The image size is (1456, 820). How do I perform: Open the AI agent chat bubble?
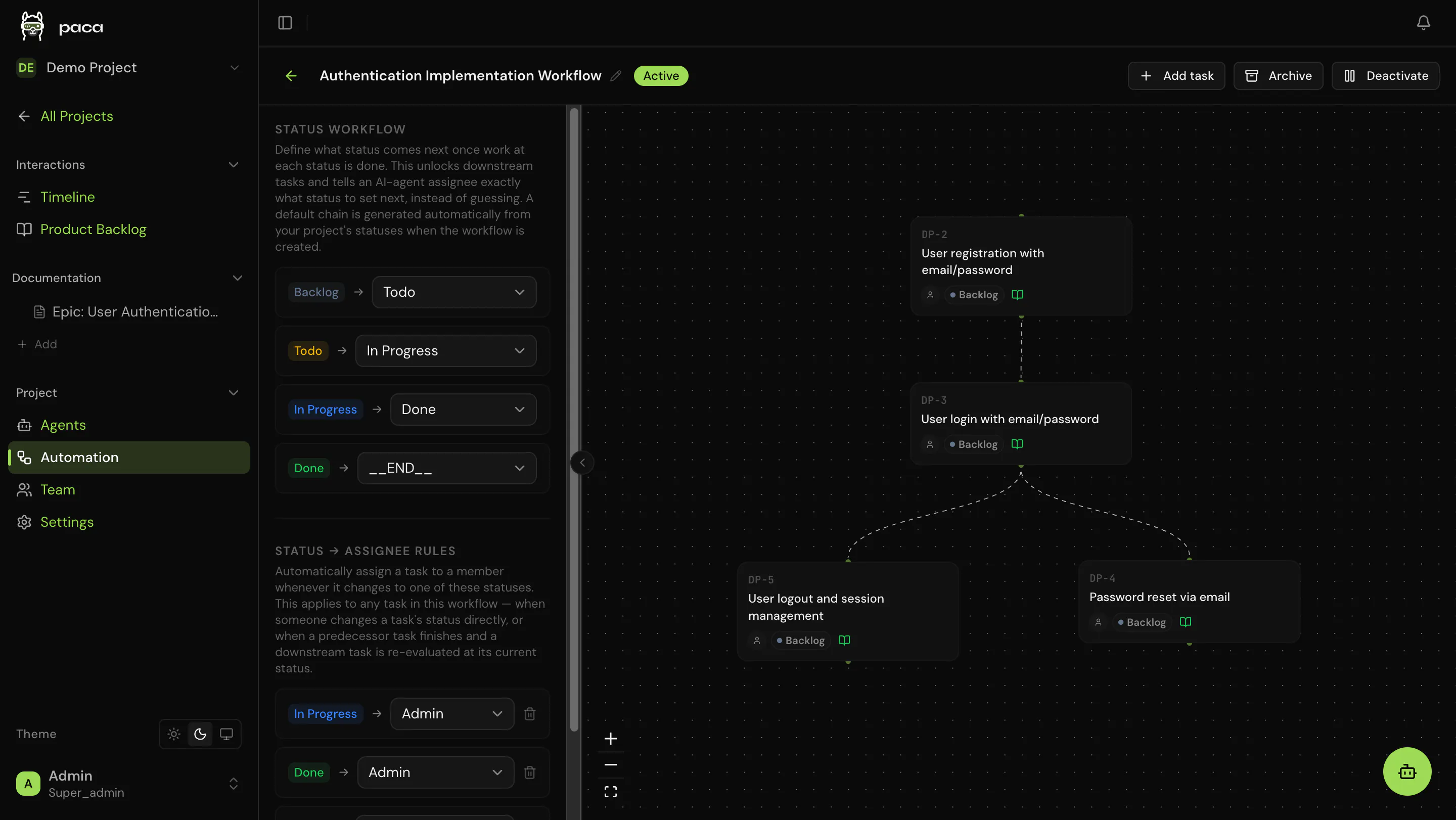pos(1407,771)
